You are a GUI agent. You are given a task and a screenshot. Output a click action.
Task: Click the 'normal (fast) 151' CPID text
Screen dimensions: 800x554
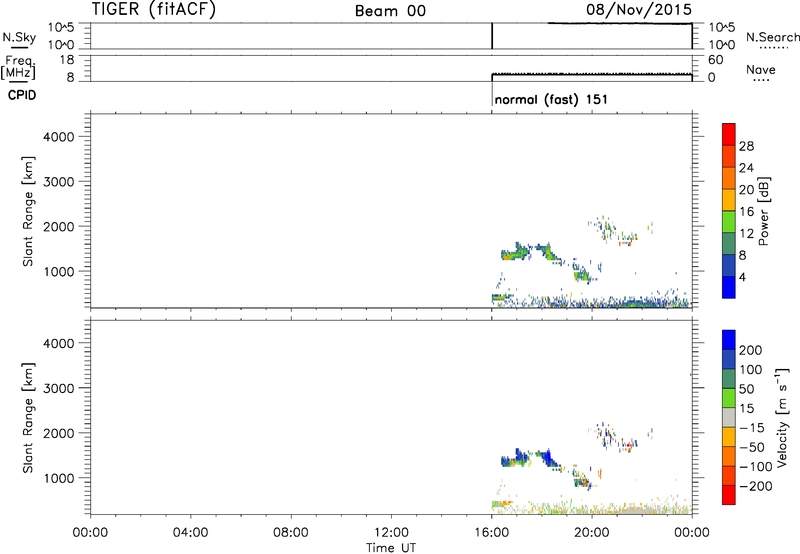pyautogui.click(x=551, y=99)
